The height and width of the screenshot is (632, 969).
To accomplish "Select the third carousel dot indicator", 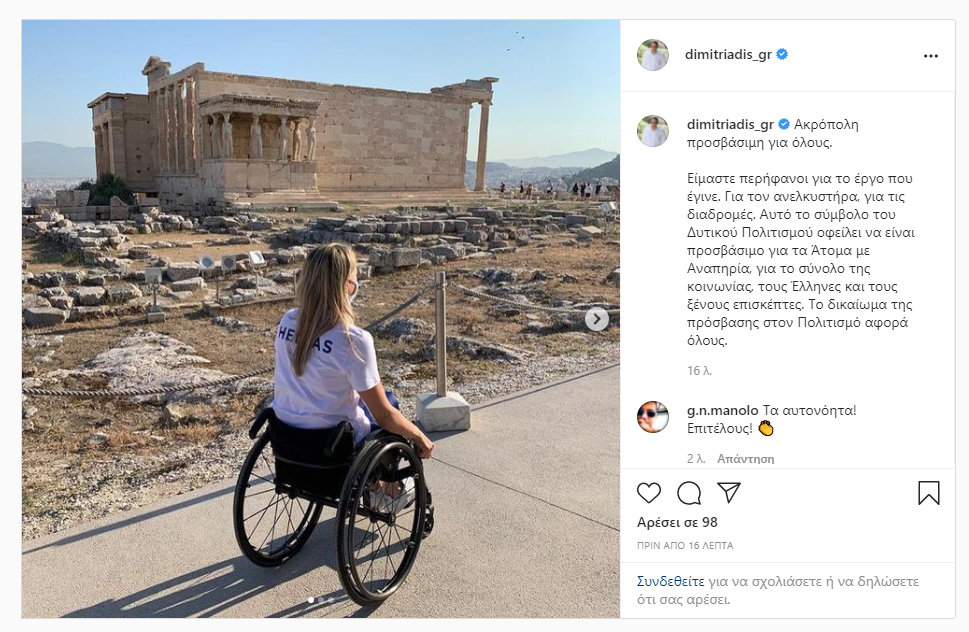I will tap(331, 600).
